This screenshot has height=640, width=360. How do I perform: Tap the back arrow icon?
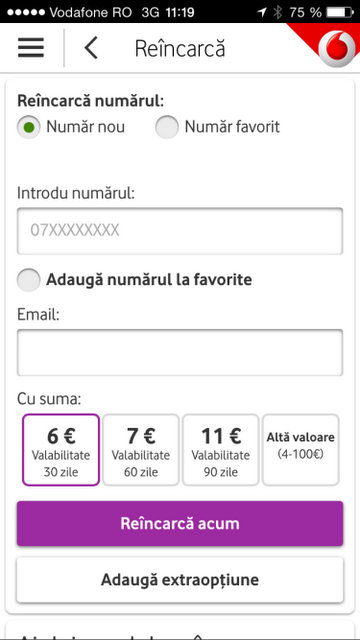[91, 48]
